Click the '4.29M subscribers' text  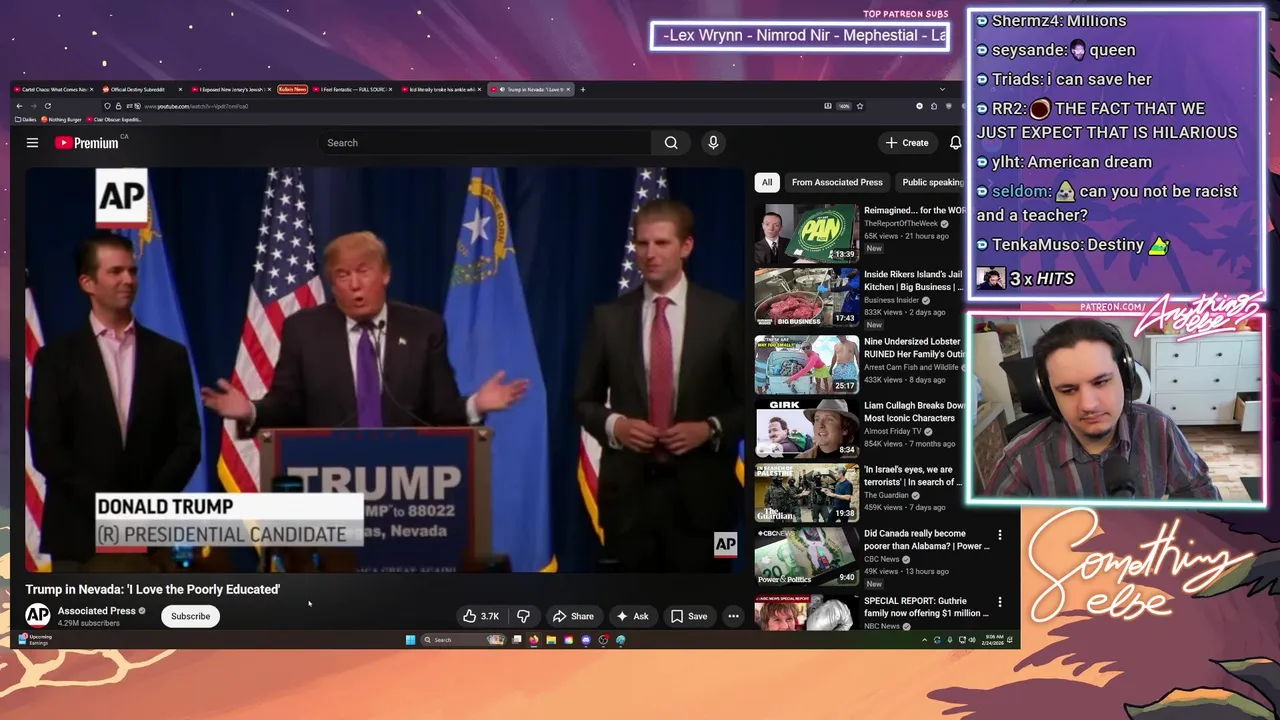coord(89,623)
